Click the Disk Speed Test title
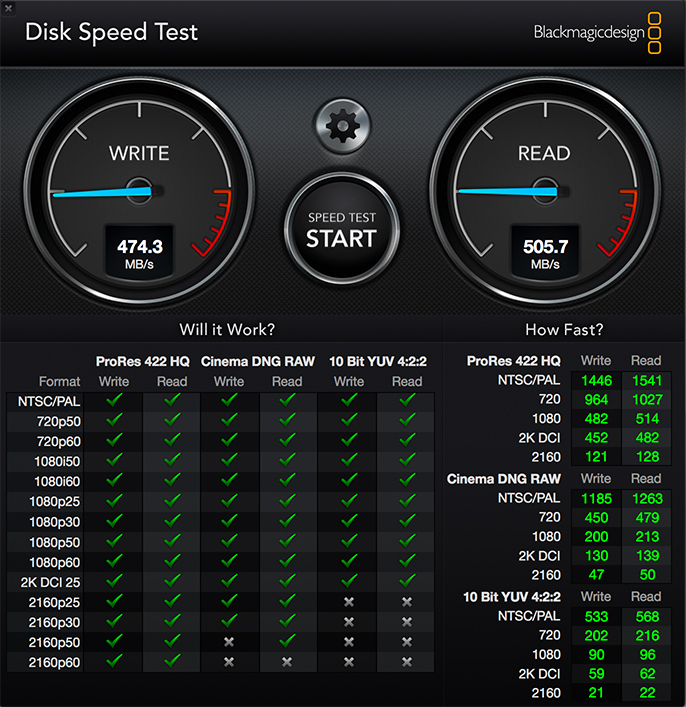This screenshot has height=707, width=686. tap(111, 32)
